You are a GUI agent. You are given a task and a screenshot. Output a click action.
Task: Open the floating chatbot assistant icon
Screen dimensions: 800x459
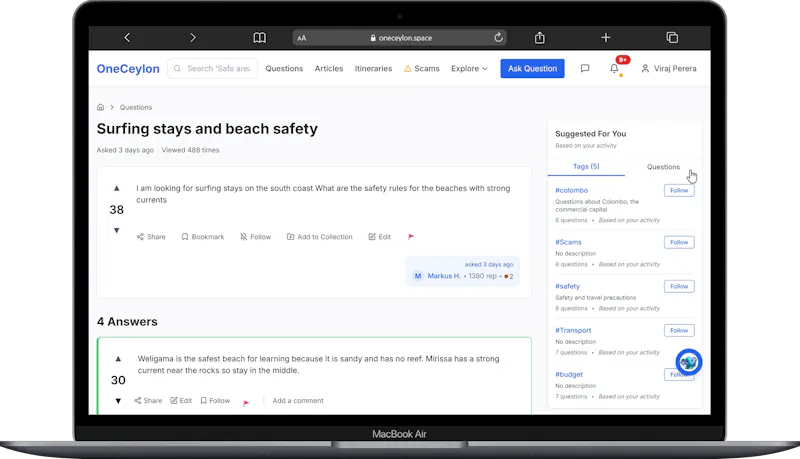689,362
